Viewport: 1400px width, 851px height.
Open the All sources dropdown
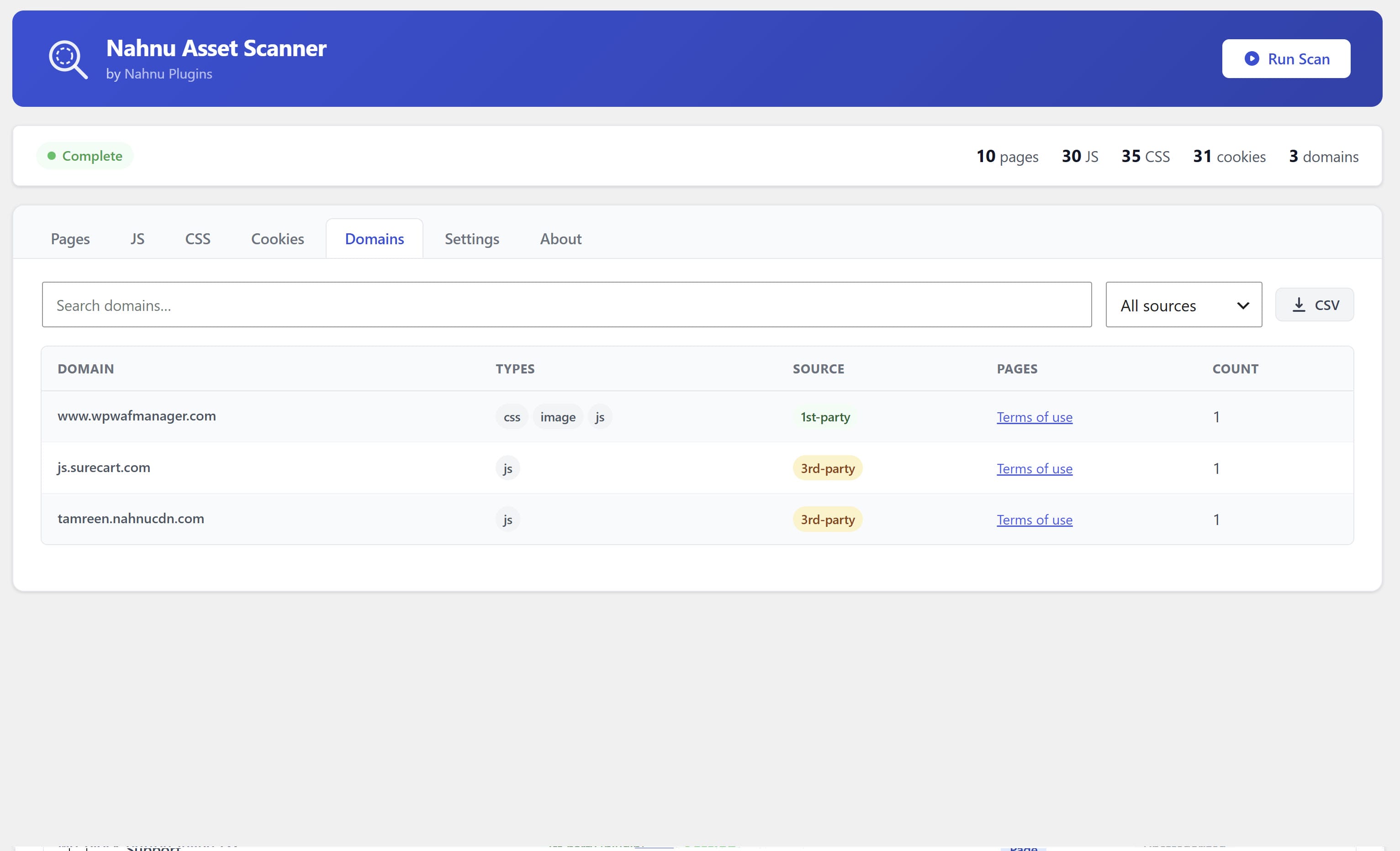(1183, 305)
